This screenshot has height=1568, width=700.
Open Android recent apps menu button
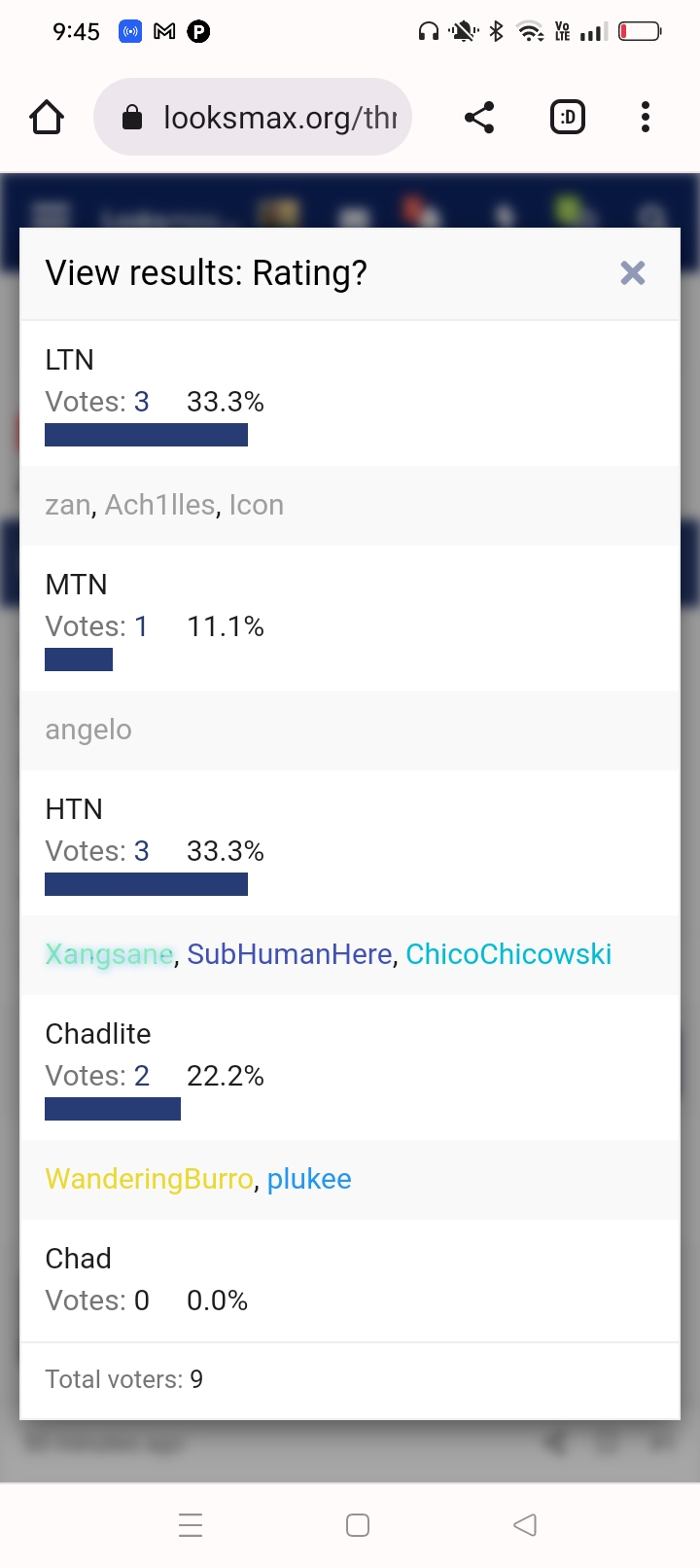pyautogui.click(x=191, y=1525)
